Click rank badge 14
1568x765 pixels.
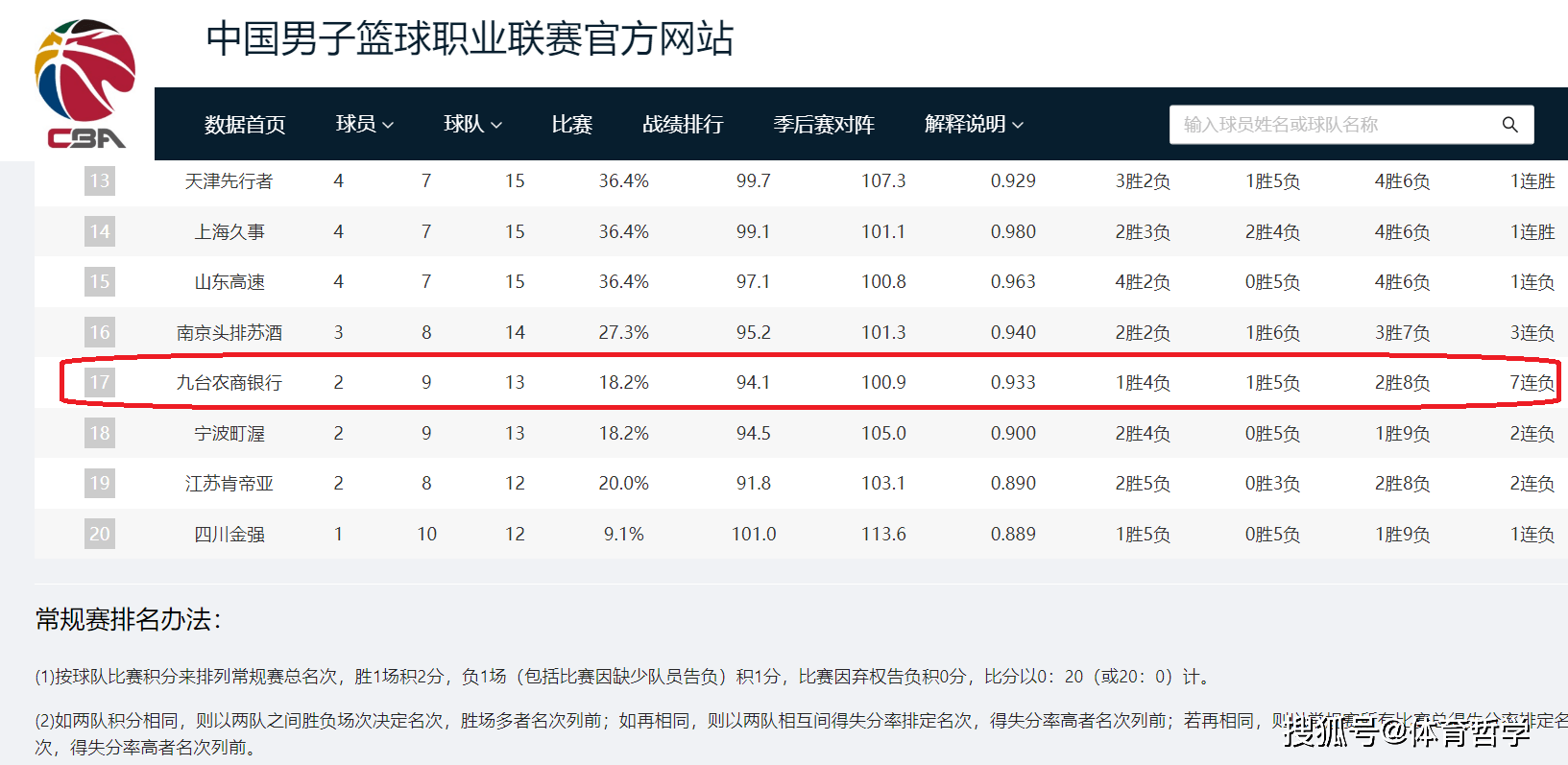pyautogui.click(x=100, y=231)
